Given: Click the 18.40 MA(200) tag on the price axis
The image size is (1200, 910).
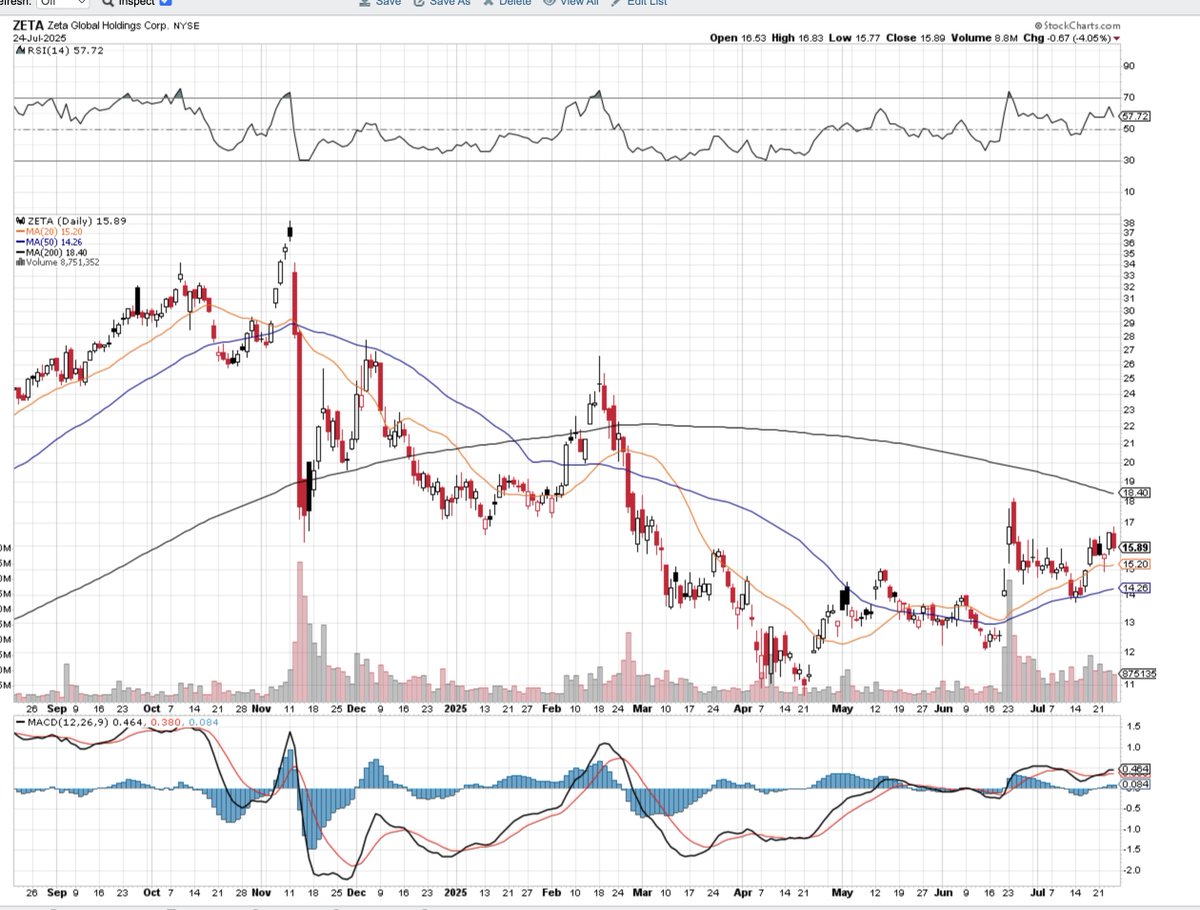Looking at the screenshot, I should point(1136,493).
